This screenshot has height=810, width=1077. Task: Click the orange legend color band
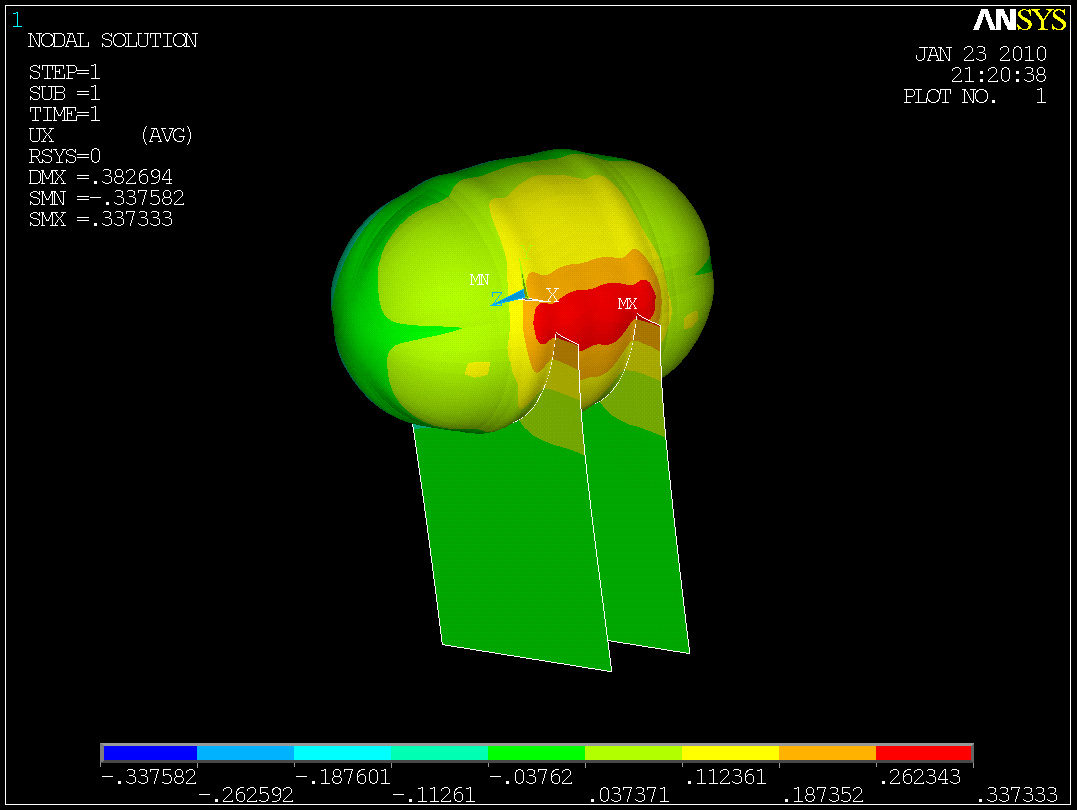click(x=827, y=753)
